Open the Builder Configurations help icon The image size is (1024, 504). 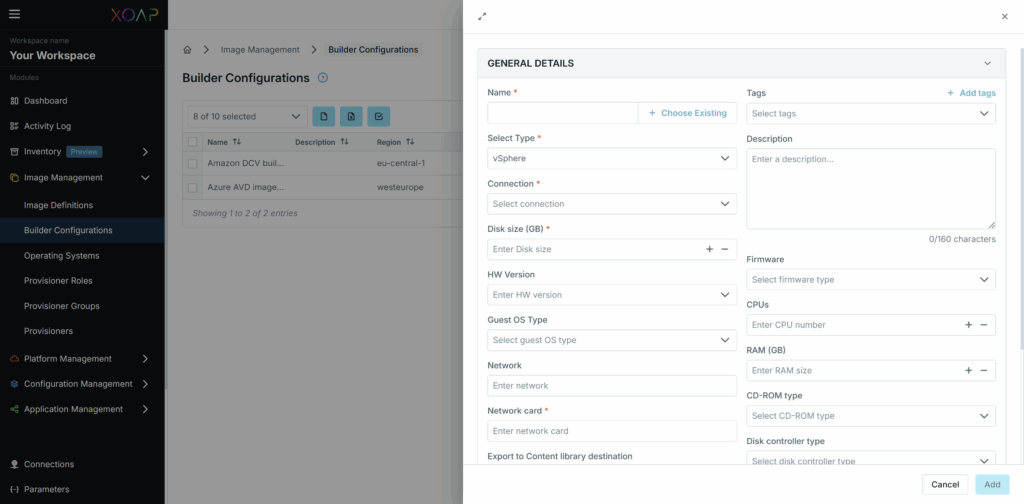pyautogui.click(x=323, y=78)
